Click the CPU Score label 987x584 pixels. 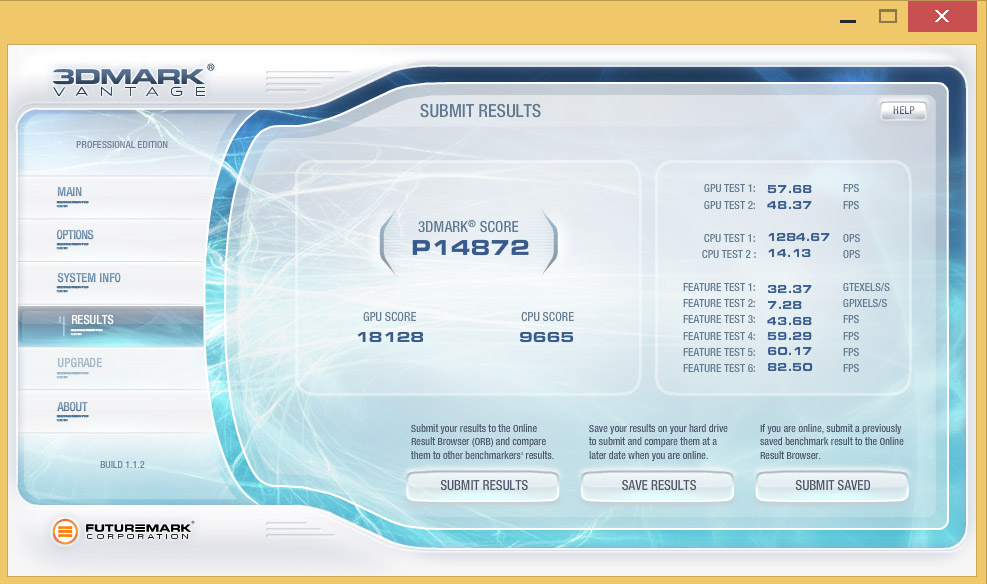[547, 317]
